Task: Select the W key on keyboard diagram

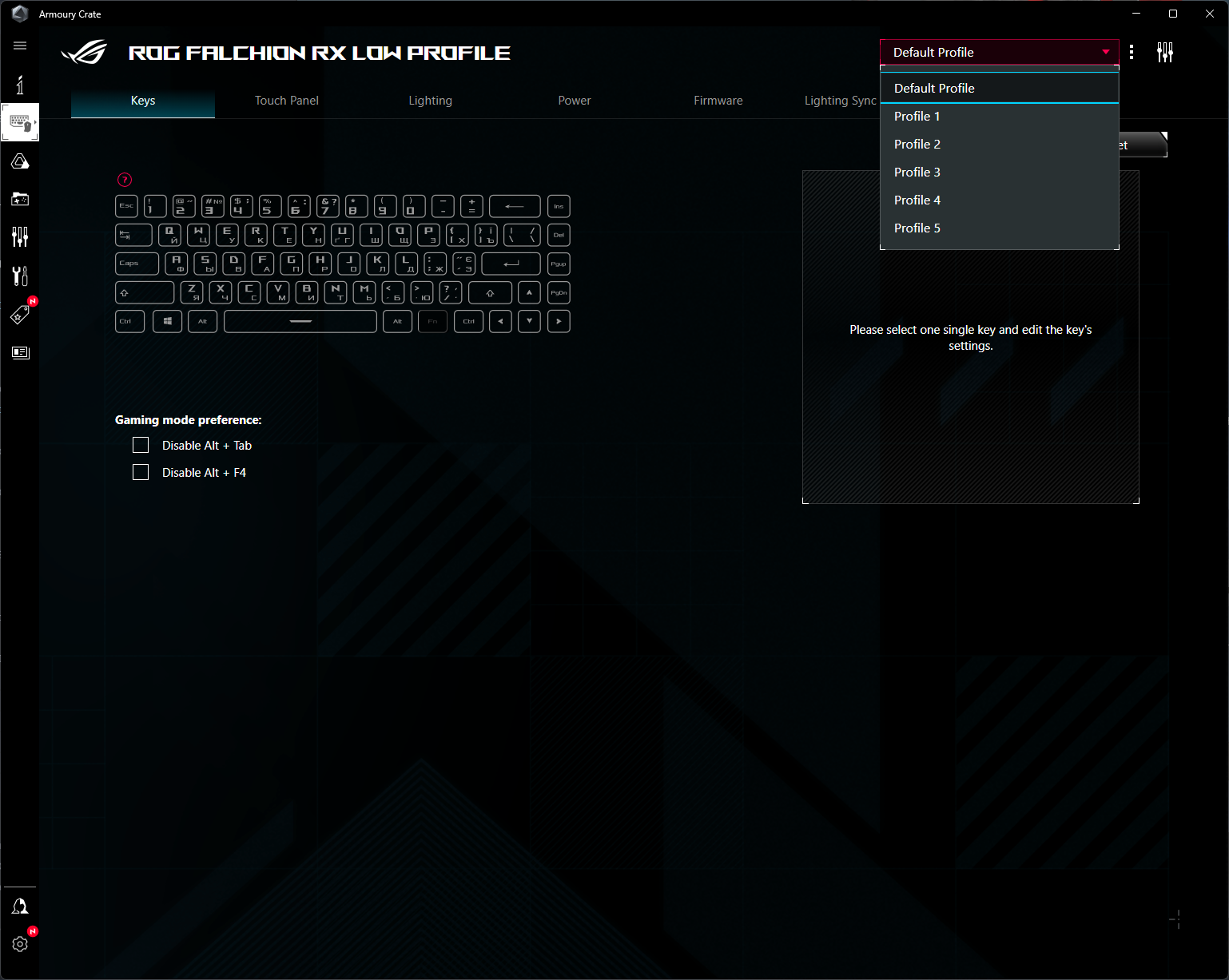Action: click(x=198, y=235)
